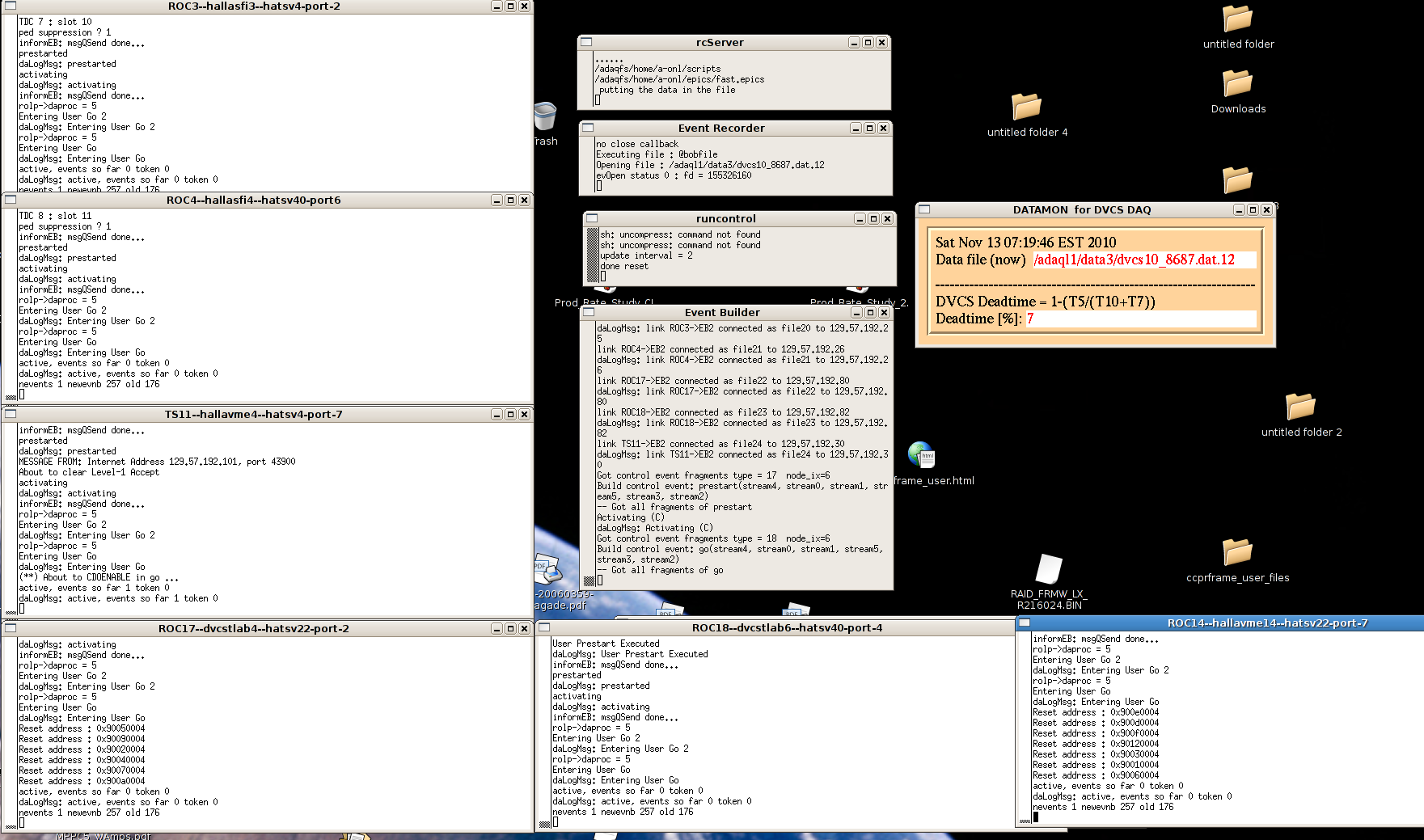Click the Deadtime [%] value field

coord(1141,319)
